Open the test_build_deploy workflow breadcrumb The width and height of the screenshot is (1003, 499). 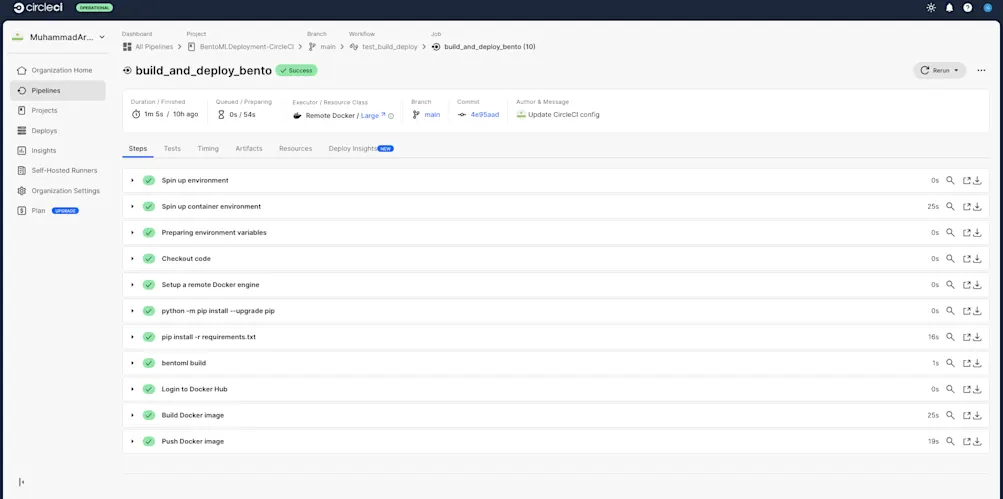[x=383, y=47]
